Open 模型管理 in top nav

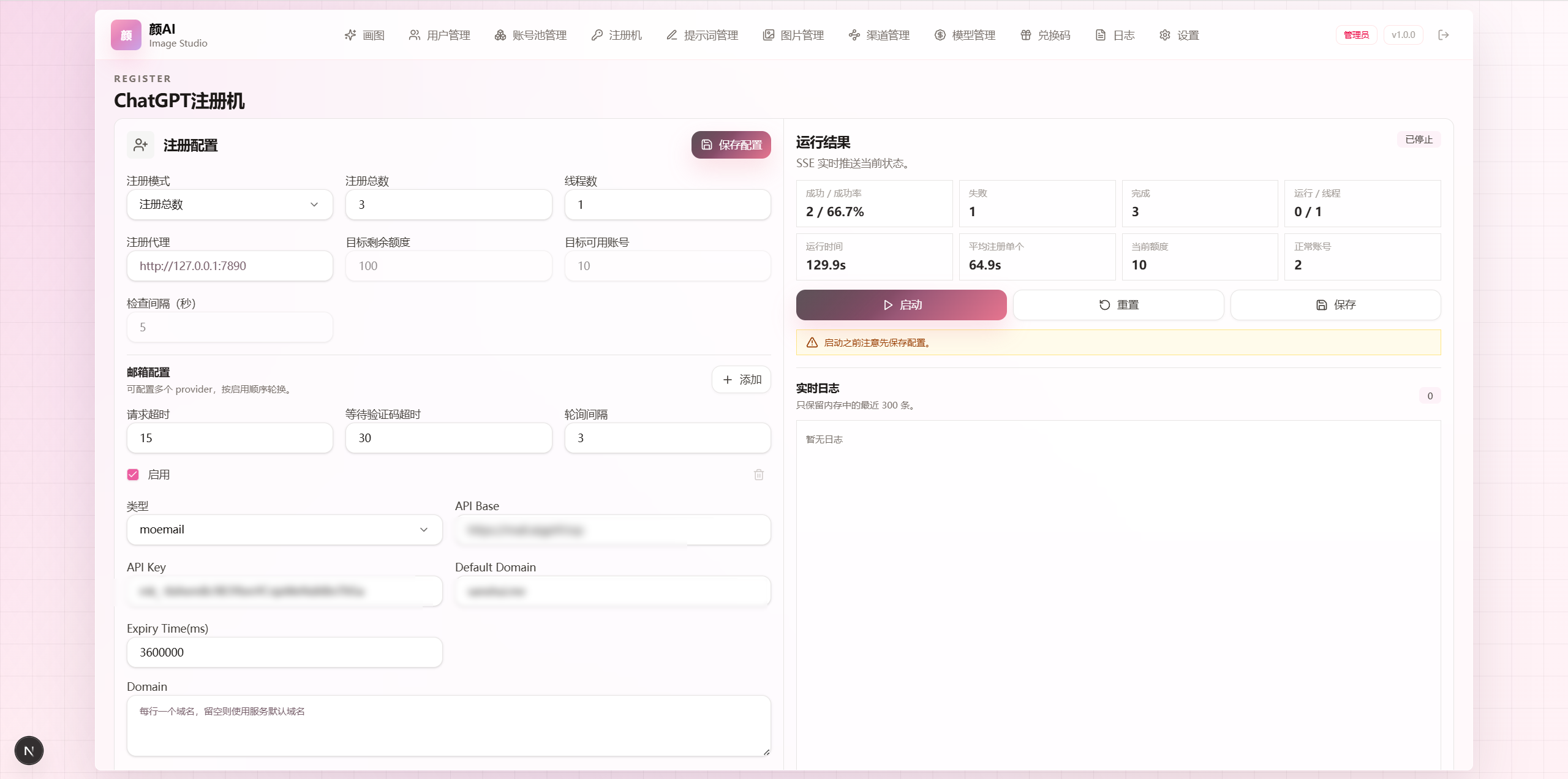coord(965,35)
